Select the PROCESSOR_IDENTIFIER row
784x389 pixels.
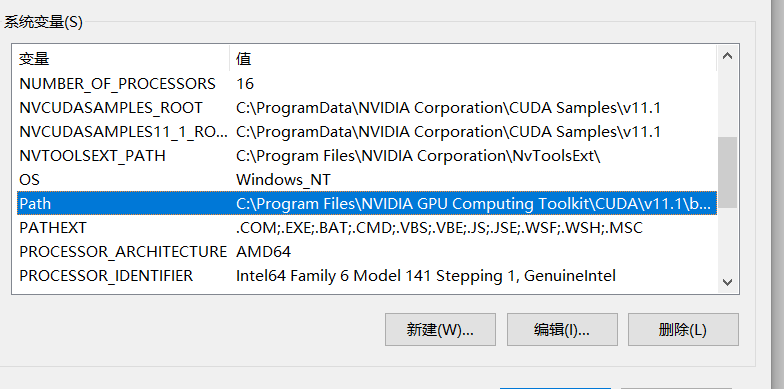(366, 276)
